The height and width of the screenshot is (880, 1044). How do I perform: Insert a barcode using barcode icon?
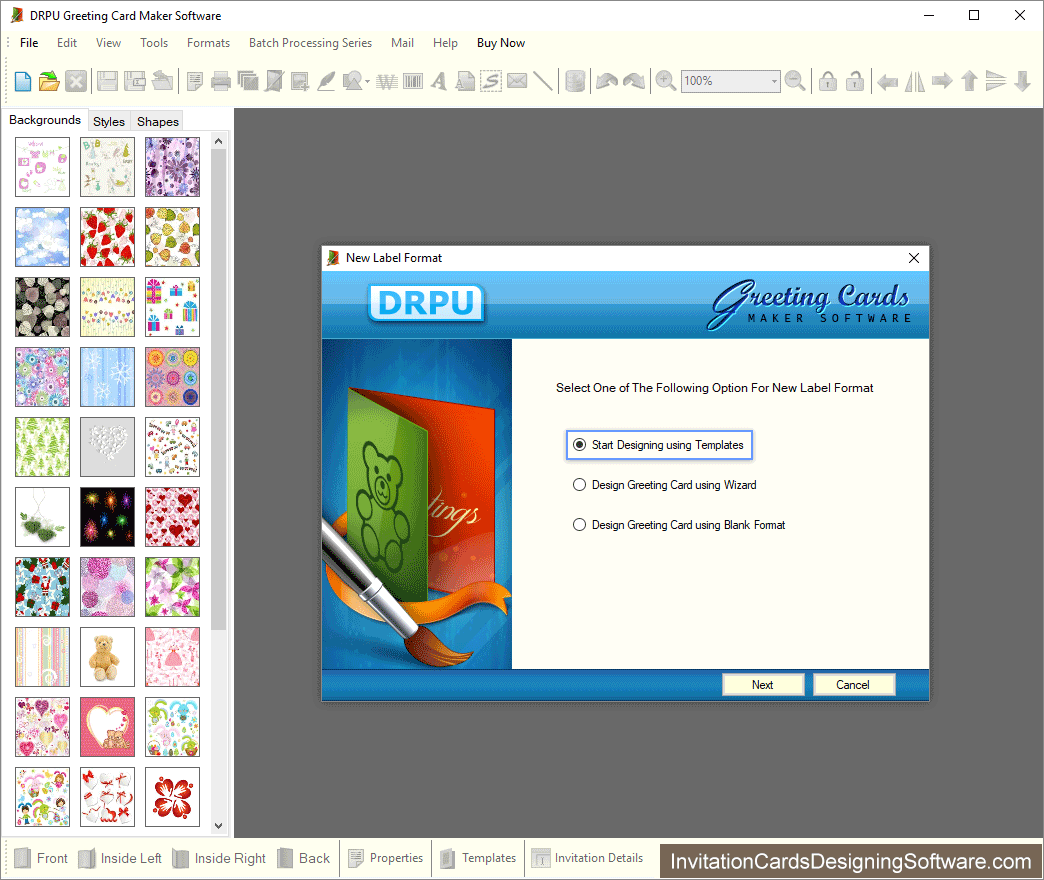pyautogui.click(x=413, y=81)
